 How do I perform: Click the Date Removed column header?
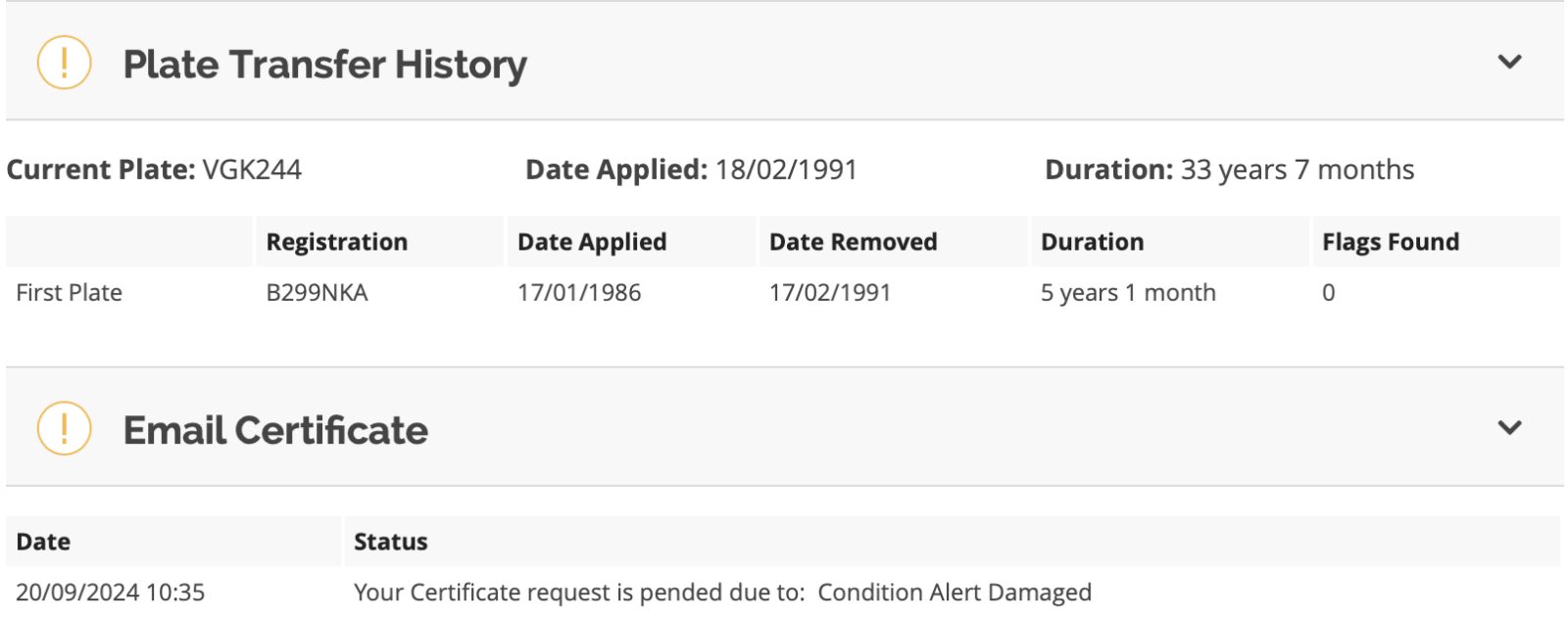(x=853, y=242)
